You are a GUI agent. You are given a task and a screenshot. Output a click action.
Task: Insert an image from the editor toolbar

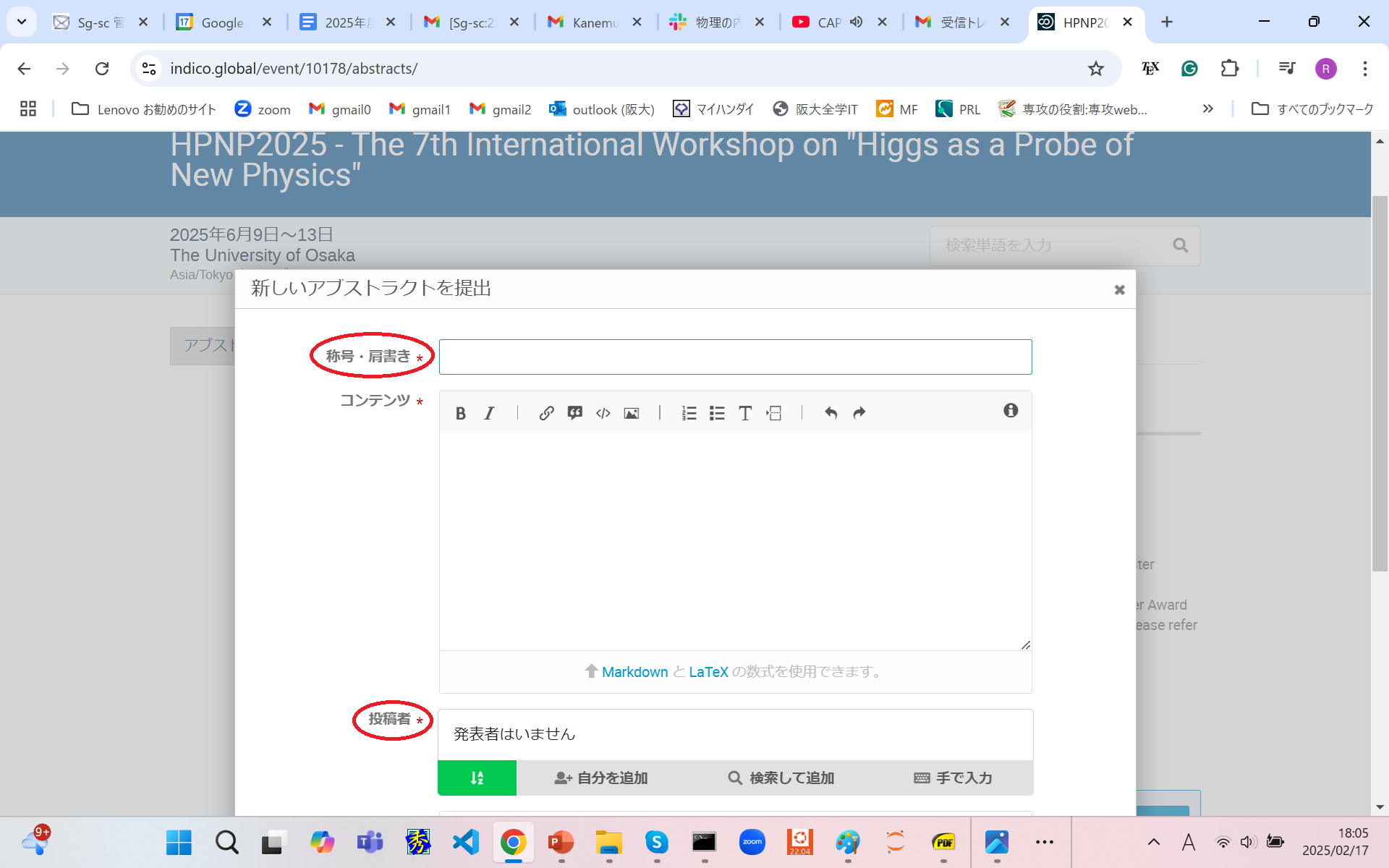point(631,413)
